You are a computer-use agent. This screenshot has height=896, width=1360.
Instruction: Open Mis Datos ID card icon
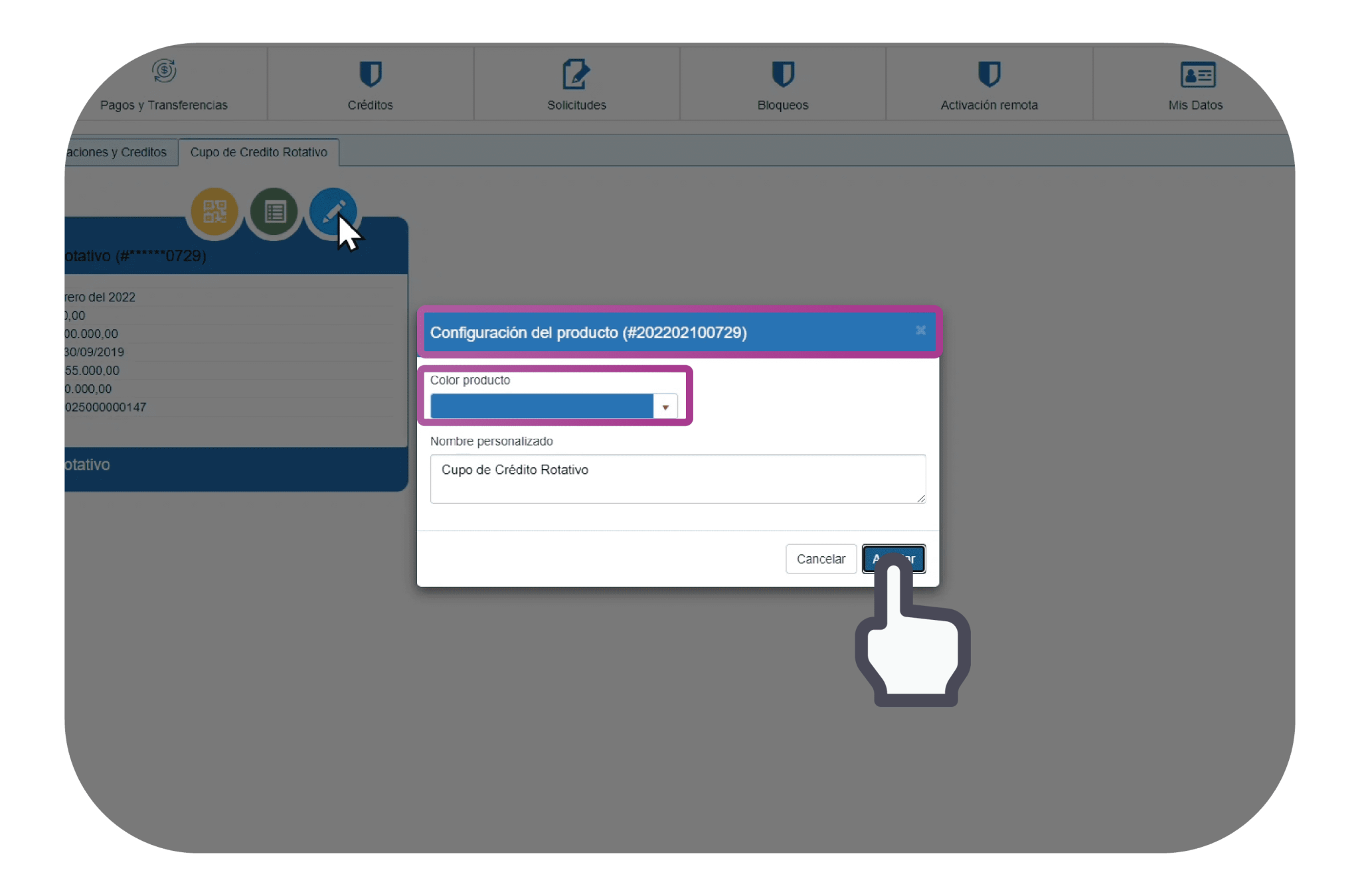click(1197, 74)
